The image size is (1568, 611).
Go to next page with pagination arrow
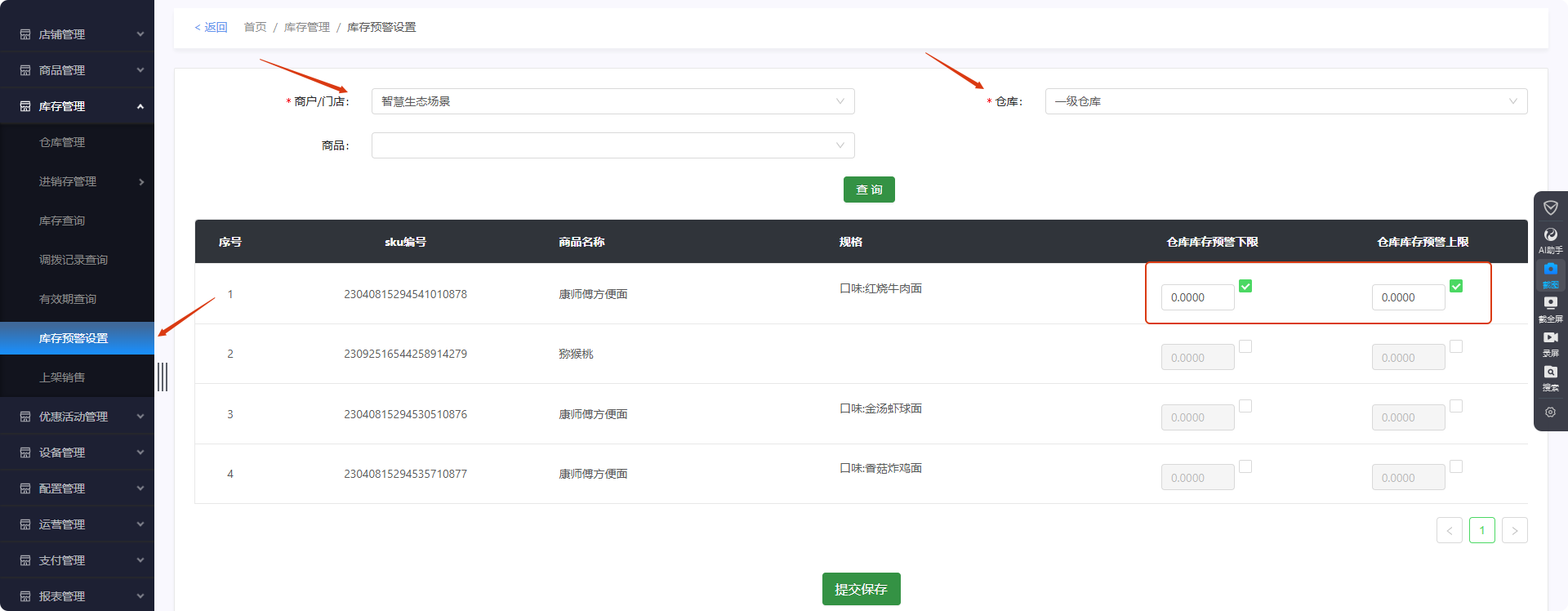click(x=1514, y=530)
